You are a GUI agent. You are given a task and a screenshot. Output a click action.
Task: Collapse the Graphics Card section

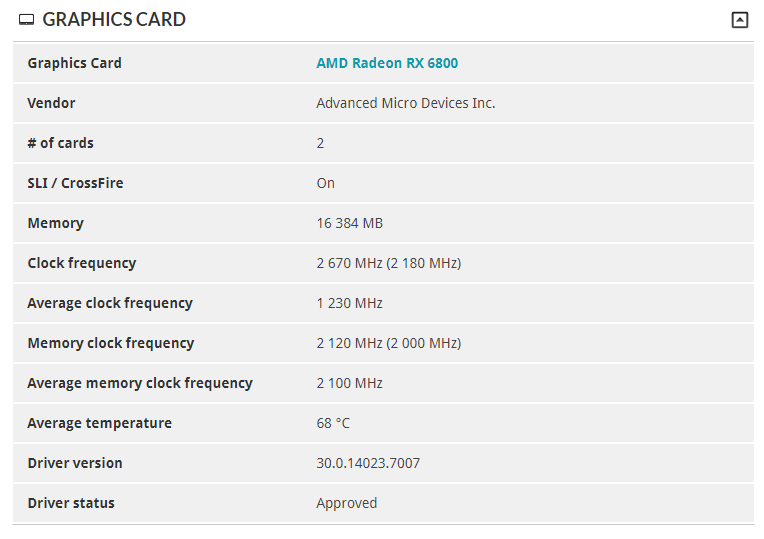[739, 20]
